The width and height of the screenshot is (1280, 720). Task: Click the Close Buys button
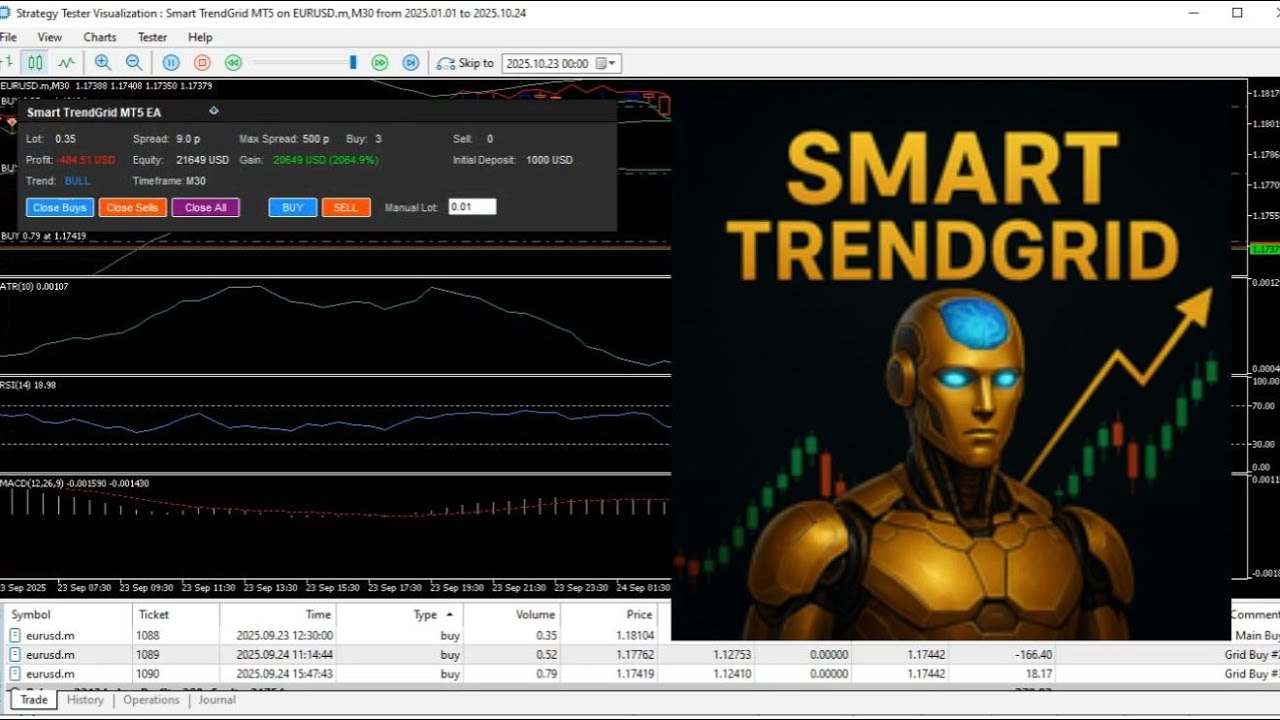(x=60, y=208)
